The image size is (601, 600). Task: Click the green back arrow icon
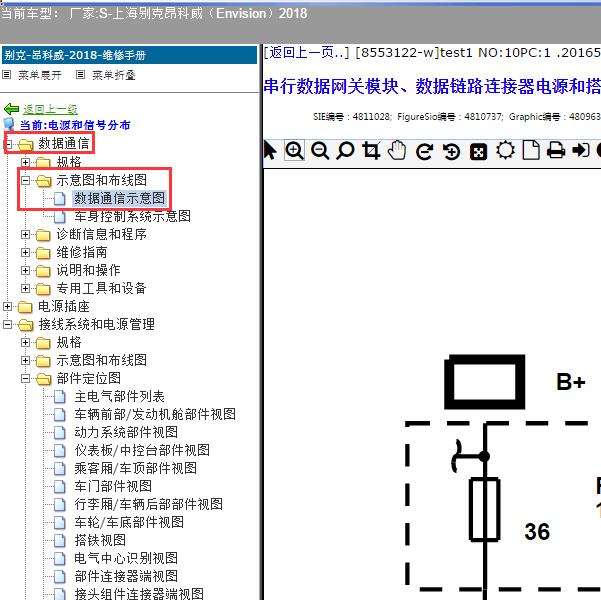11,109
